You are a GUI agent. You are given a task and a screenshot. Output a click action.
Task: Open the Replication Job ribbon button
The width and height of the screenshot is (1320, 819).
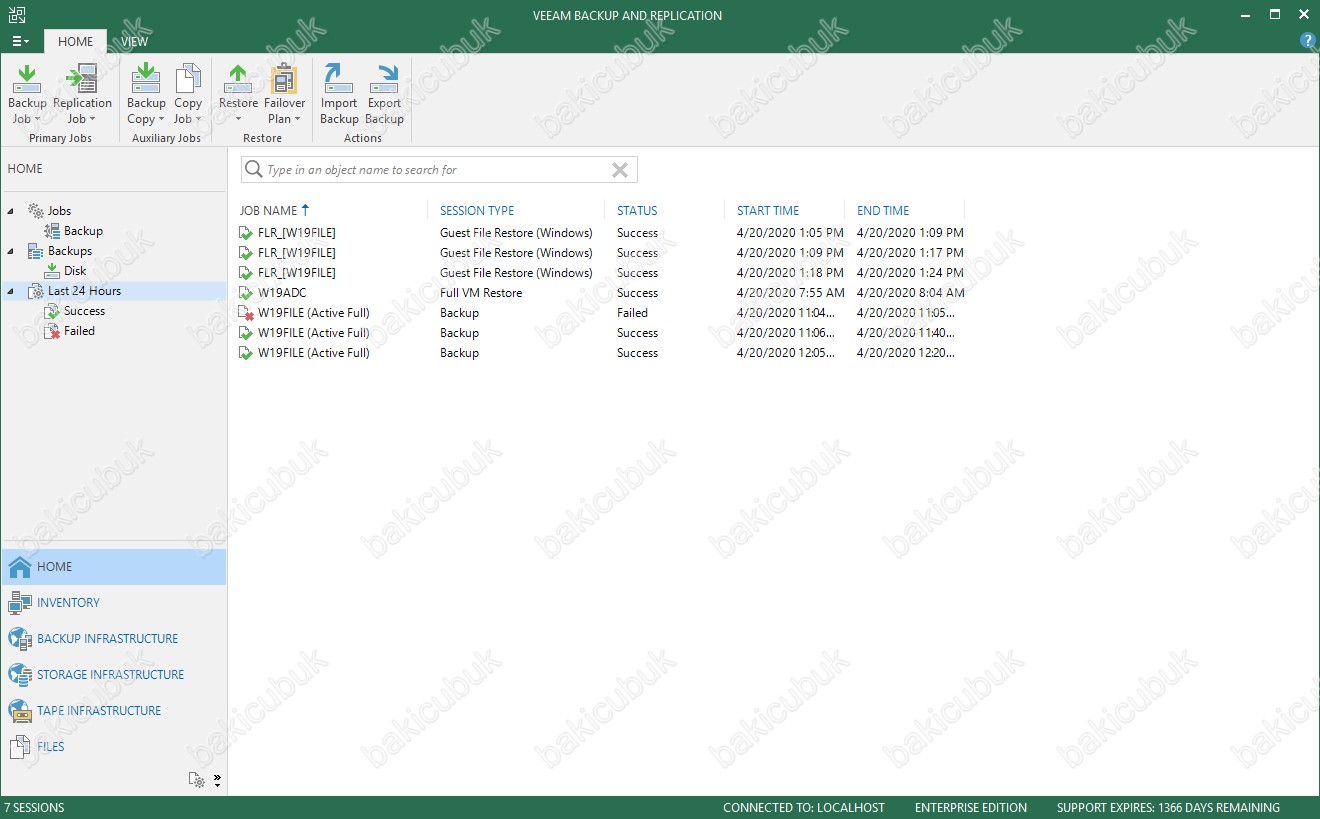tap(82, 94)
